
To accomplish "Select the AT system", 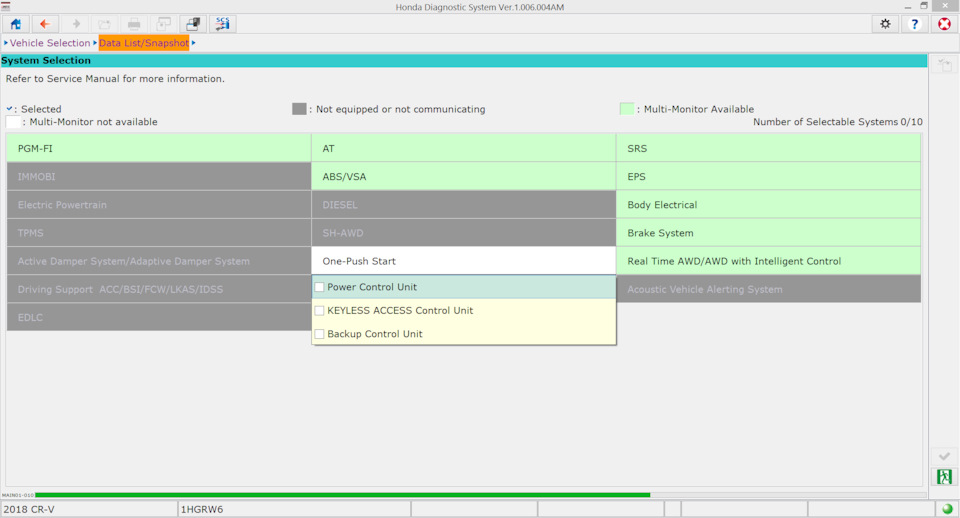I will [x=463, y=148].
